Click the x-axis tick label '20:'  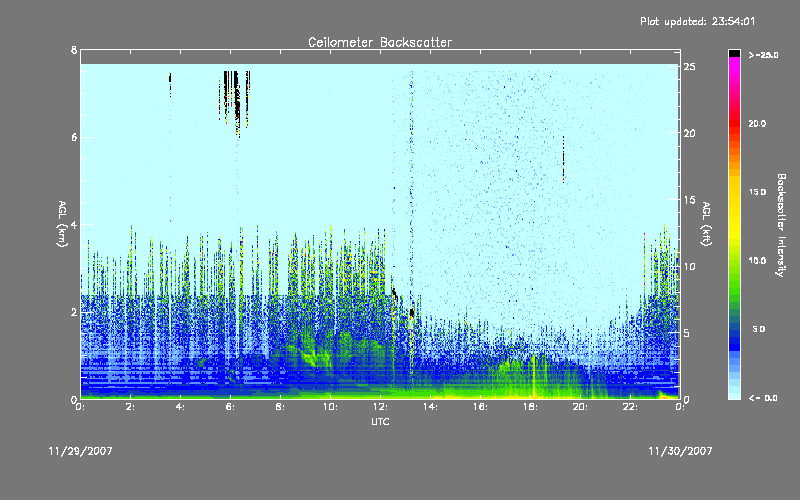pyautogui.click(x=580, y=407)
